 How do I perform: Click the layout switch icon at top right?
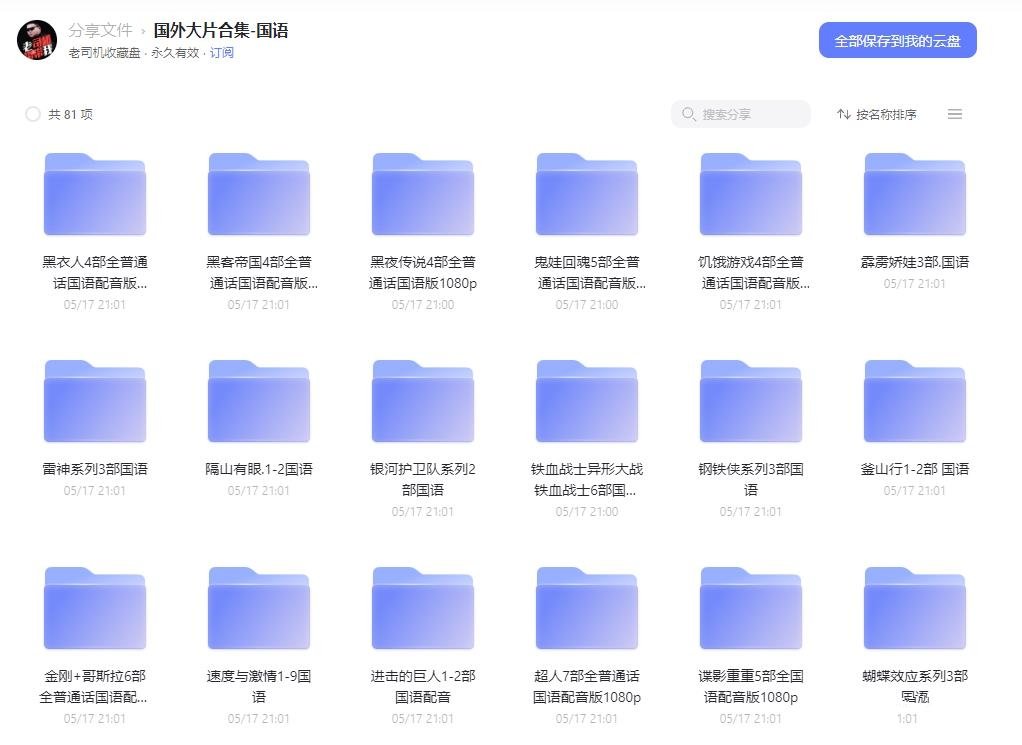(955, 114)
